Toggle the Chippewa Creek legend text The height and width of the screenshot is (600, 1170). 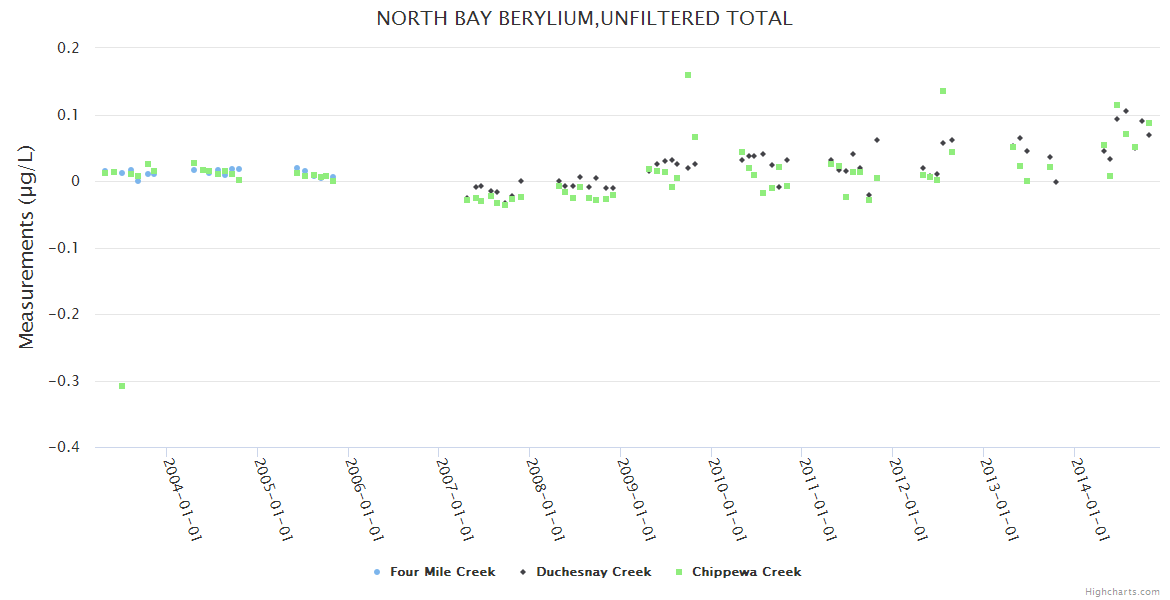pyautogui.click(x=746, y=572)
